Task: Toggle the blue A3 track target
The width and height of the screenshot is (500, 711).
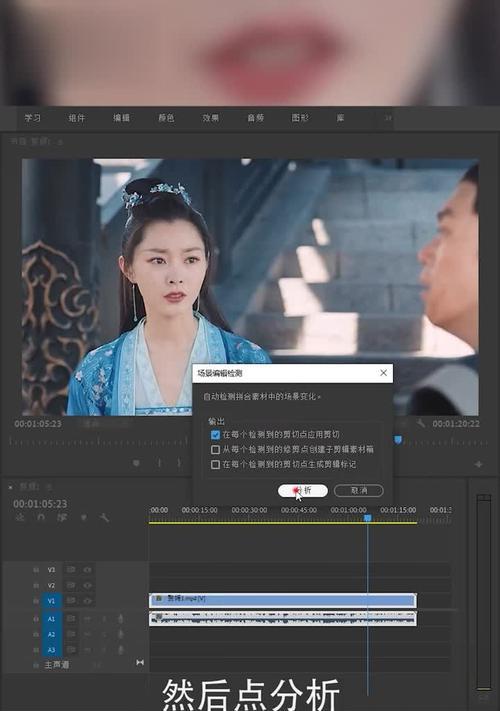Action: click(51, 650)
